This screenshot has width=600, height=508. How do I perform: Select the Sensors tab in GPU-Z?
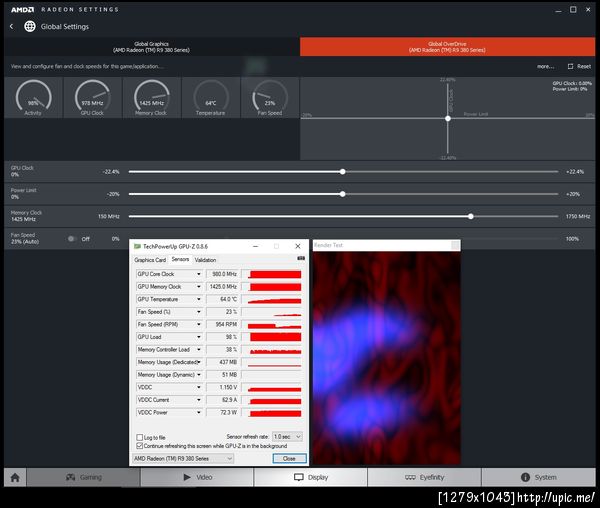(180, 259)
